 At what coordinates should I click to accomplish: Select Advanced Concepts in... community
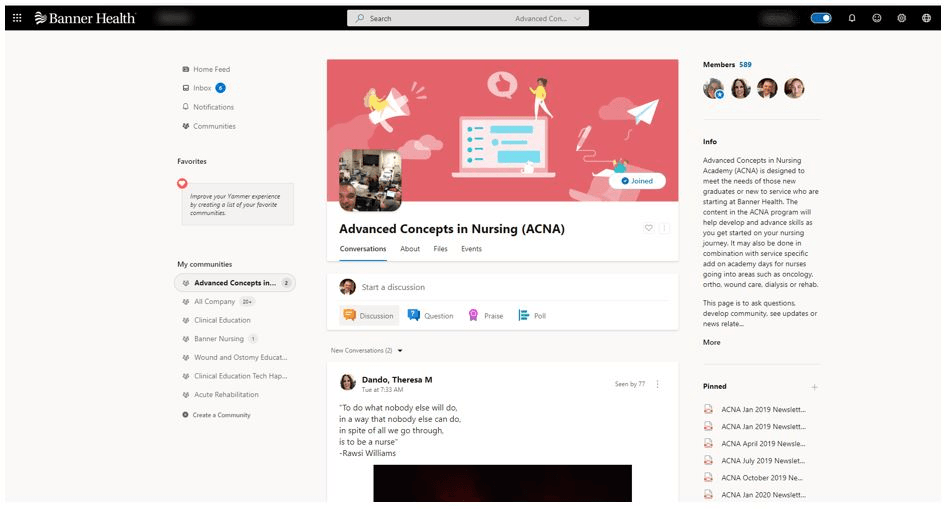(235, 283)
